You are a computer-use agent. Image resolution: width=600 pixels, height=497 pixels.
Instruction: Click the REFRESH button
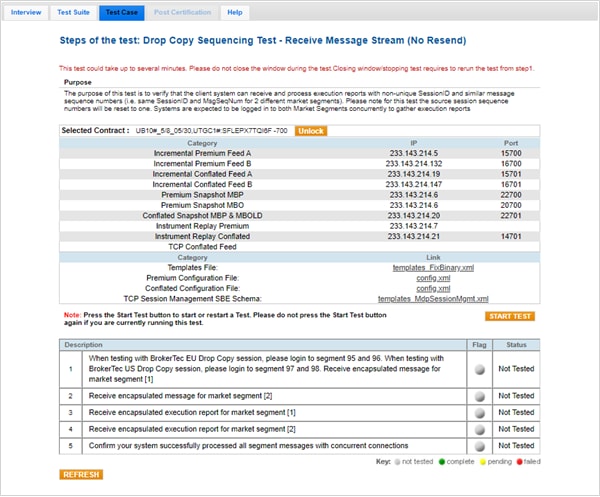pyautogui.click(x=80, y=474)
